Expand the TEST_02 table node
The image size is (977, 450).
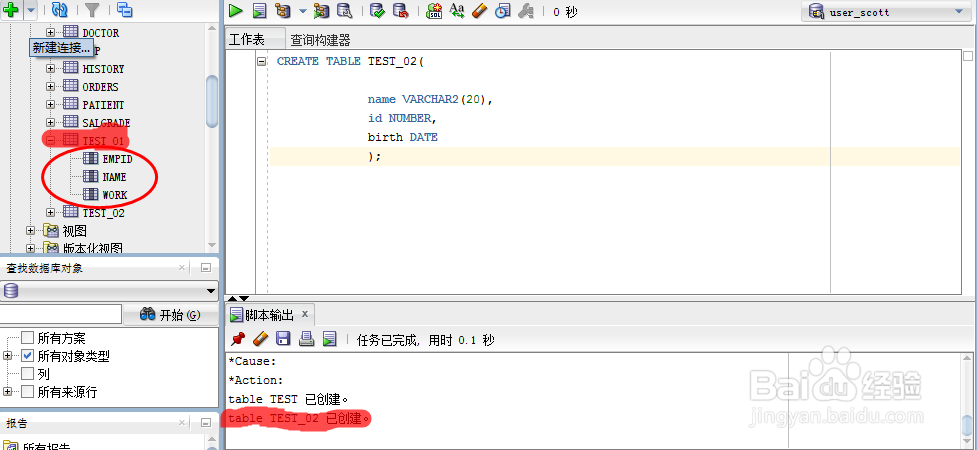coord(50,213)
